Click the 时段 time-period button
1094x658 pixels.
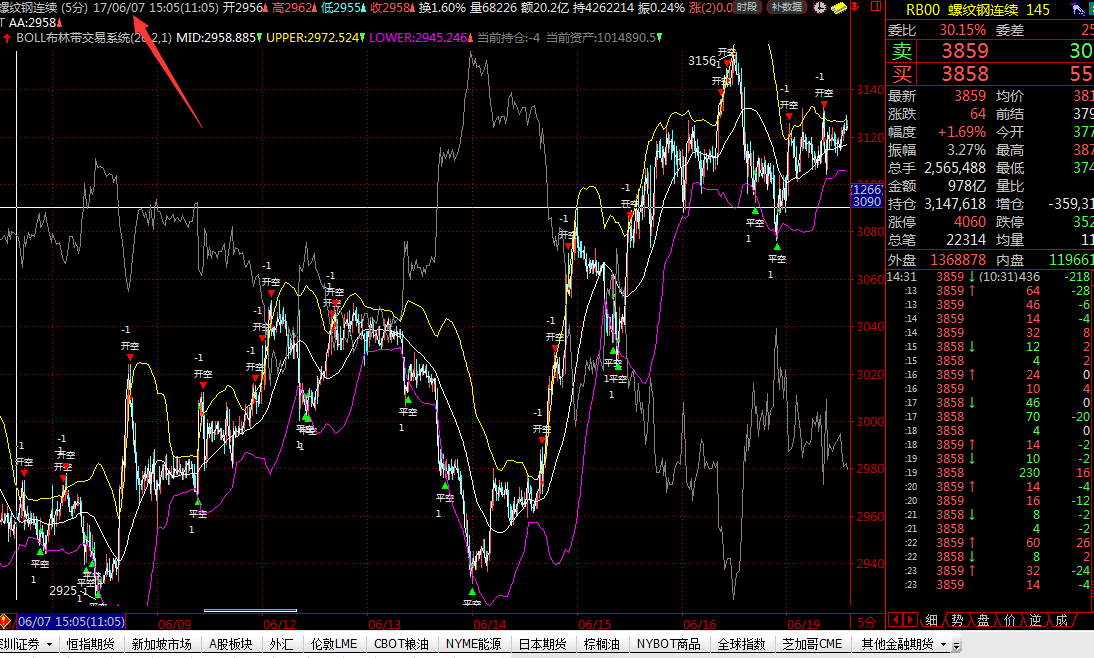click(x=748, y=7)
